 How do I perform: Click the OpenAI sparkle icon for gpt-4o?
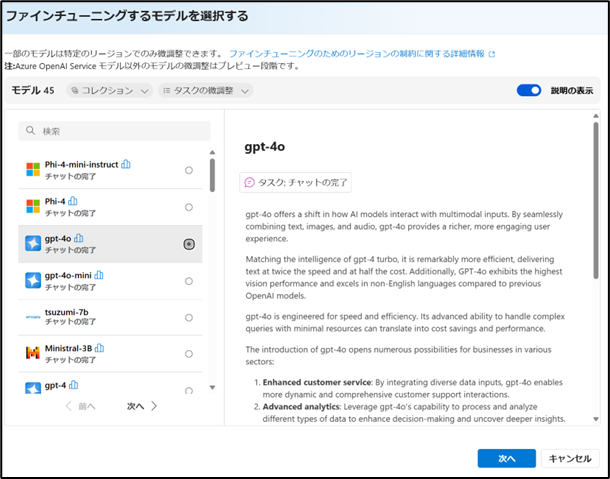[33, 244]
